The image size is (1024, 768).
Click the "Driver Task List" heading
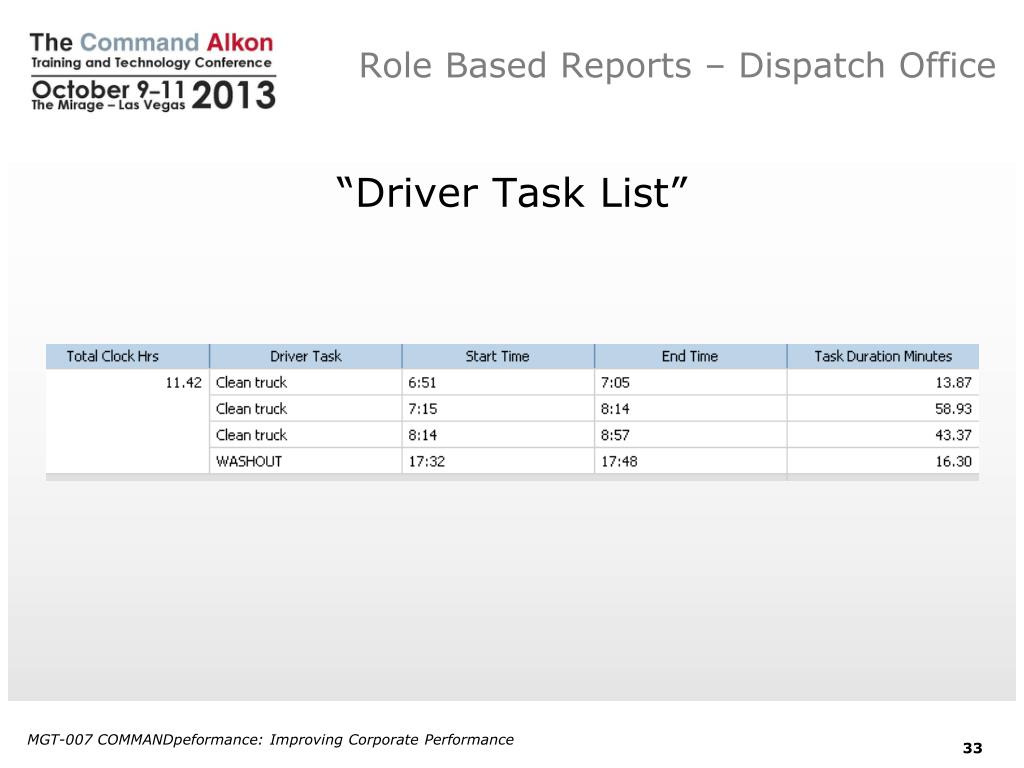point(512,193)
